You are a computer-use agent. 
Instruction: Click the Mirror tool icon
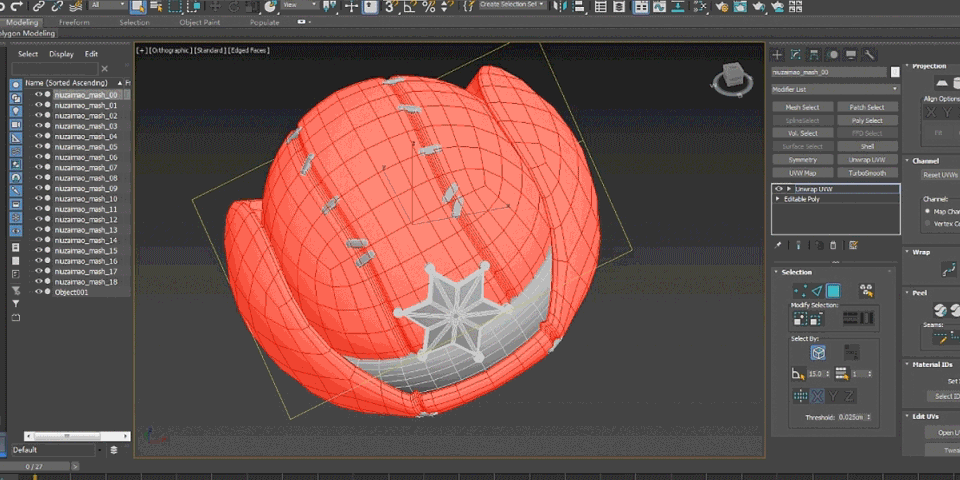click(x=560, y=6)
